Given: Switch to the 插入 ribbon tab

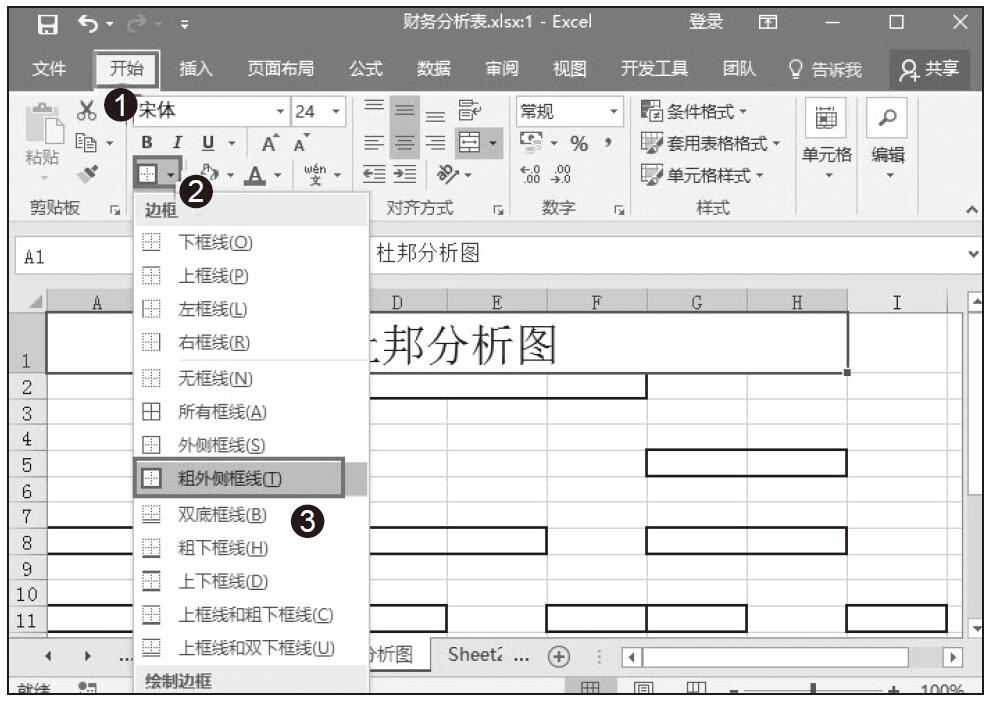Looking at the screenshot, I should (195, 69).
